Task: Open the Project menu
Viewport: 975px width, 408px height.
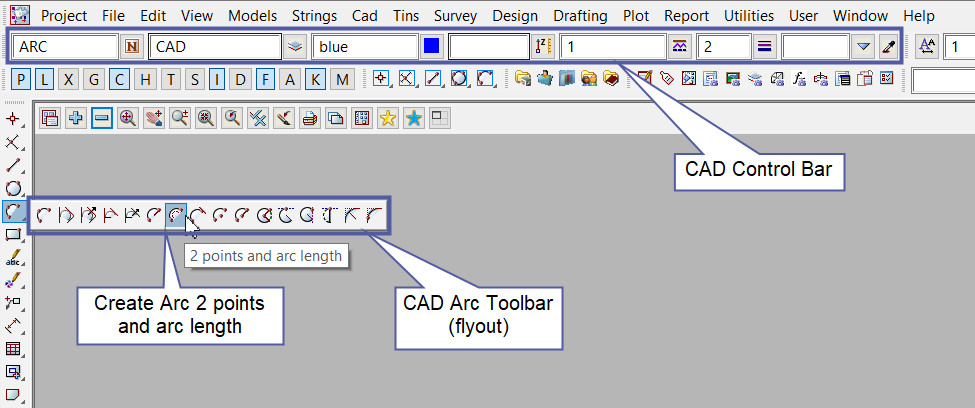Action: pyautogui.click(x=64, y=16)
